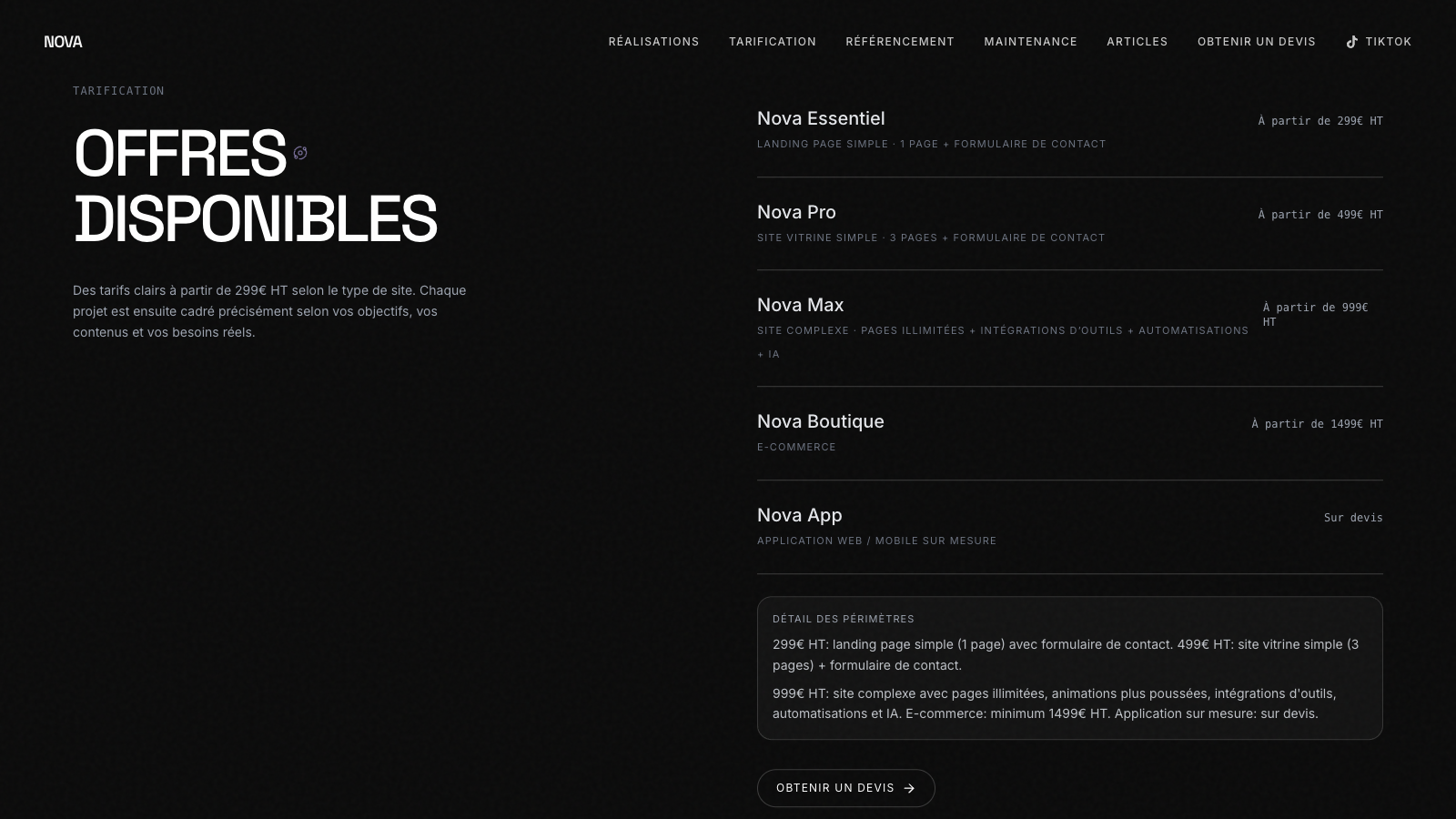Click the TikTok icon in the navigation
1456x819 pixels.
1352,42
